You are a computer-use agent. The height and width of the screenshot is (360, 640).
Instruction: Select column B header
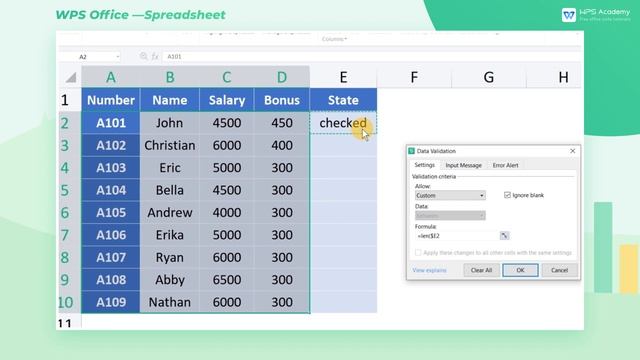click(170, 77)
